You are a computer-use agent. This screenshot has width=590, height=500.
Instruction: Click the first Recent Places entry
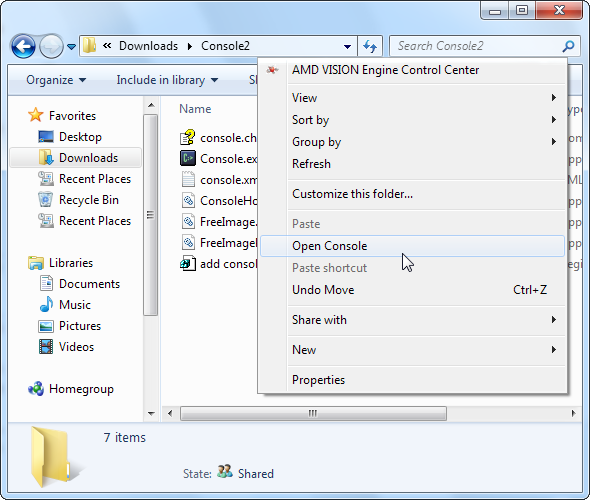click(95, 179)
